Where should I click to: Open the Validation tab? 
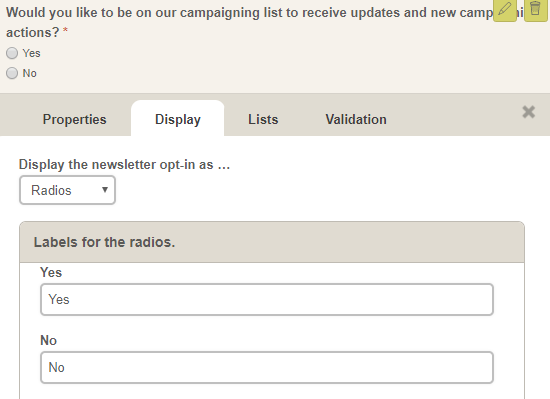(x=356, y=119)
